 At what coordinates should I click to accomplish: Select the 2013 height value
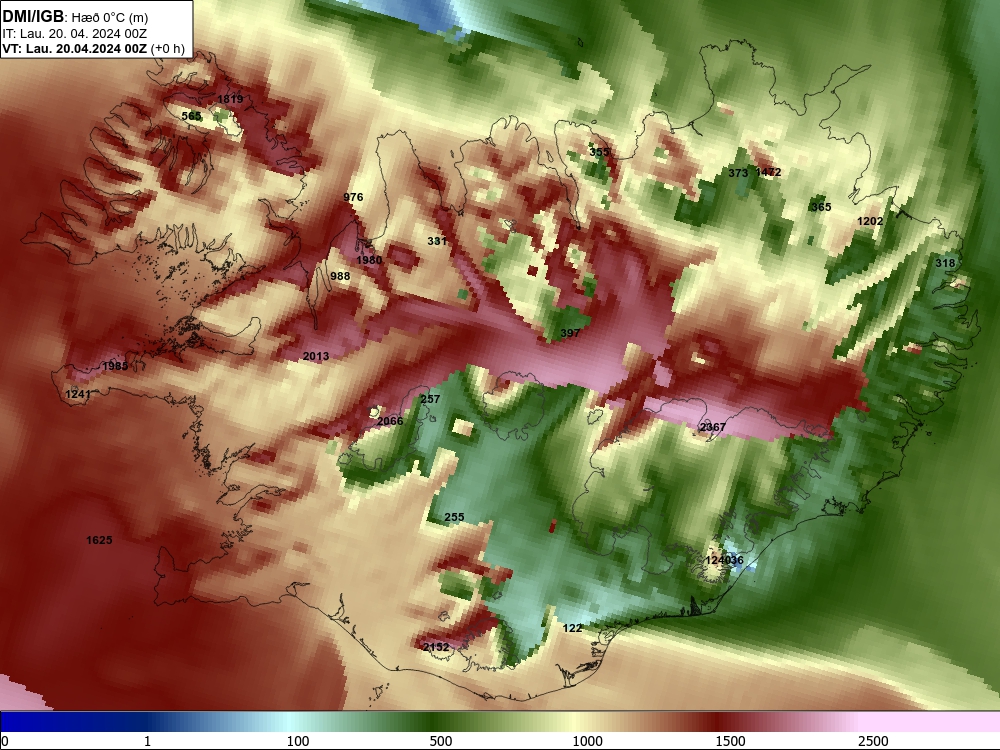tap(316, 357)
